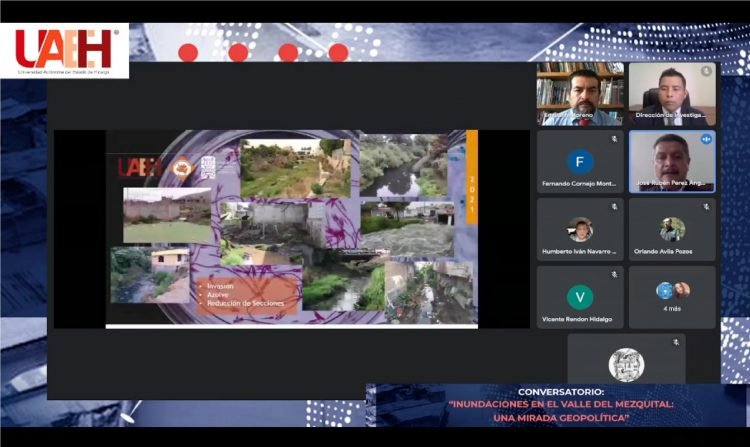Click the orange Invasión bullet list box

pos(246,294)
